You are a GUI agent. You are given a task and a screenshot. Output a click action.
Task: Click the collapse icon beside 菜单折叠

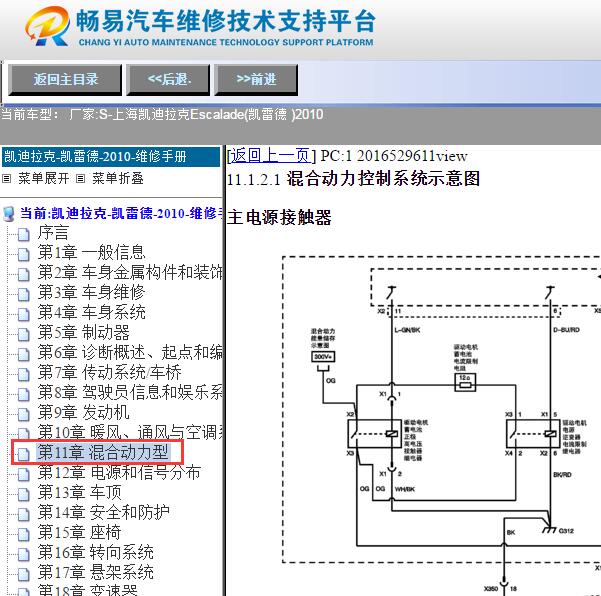[80, 178]
